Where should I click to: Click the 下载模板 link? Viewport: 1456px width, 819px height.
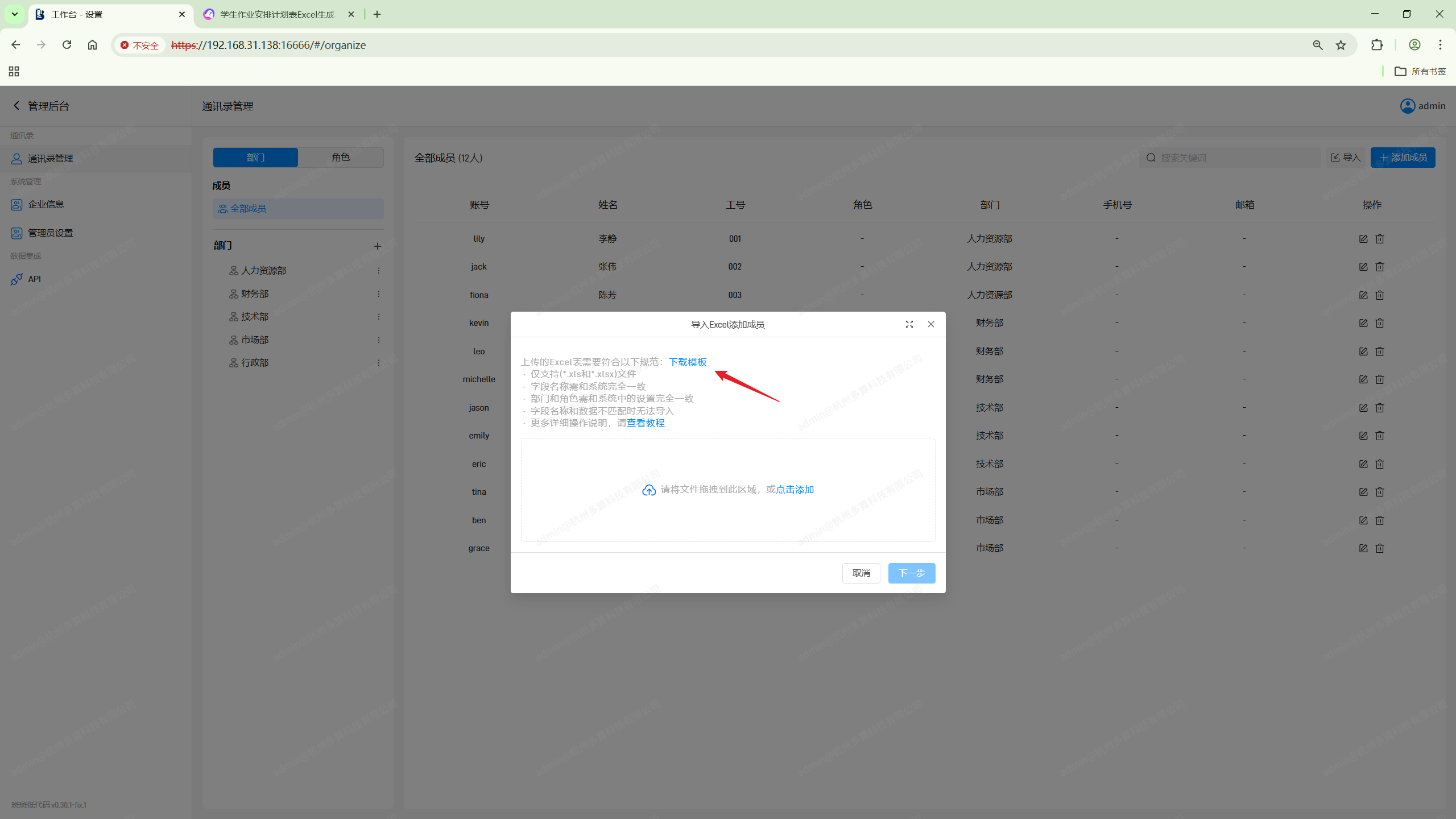[x=688, y=362]
